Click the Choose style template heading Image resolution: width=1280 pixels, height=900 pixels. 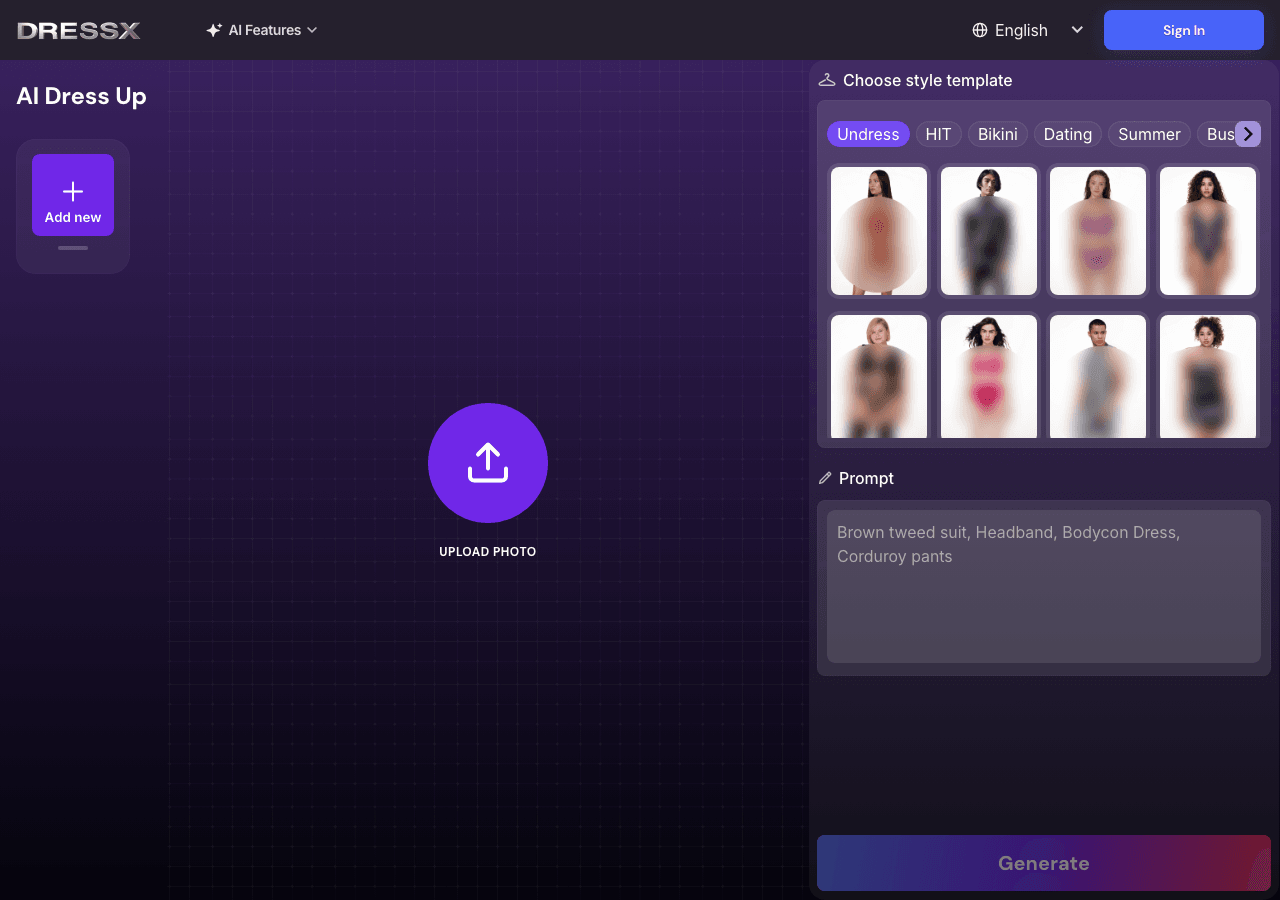coord(927,80)
